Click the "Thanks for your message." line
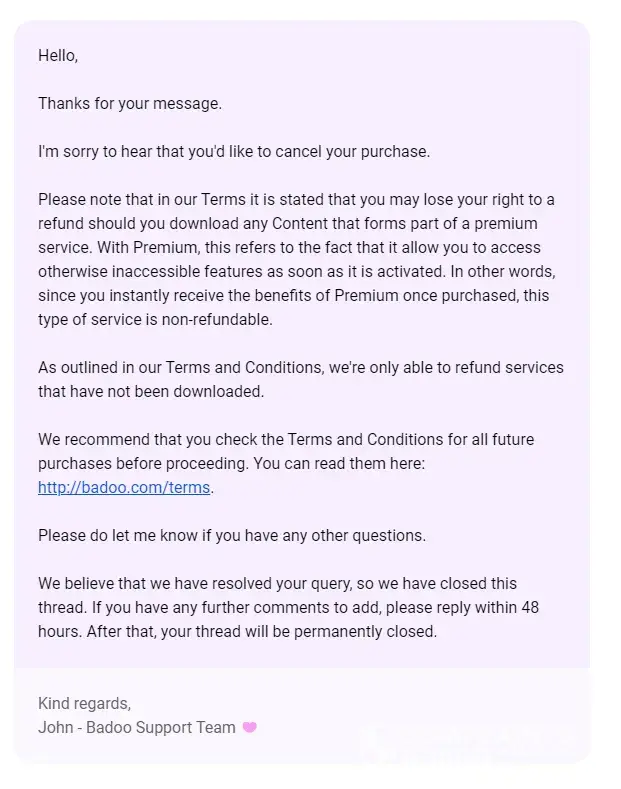The height and width of the screenshot is (789, 621). coord(130,104)
